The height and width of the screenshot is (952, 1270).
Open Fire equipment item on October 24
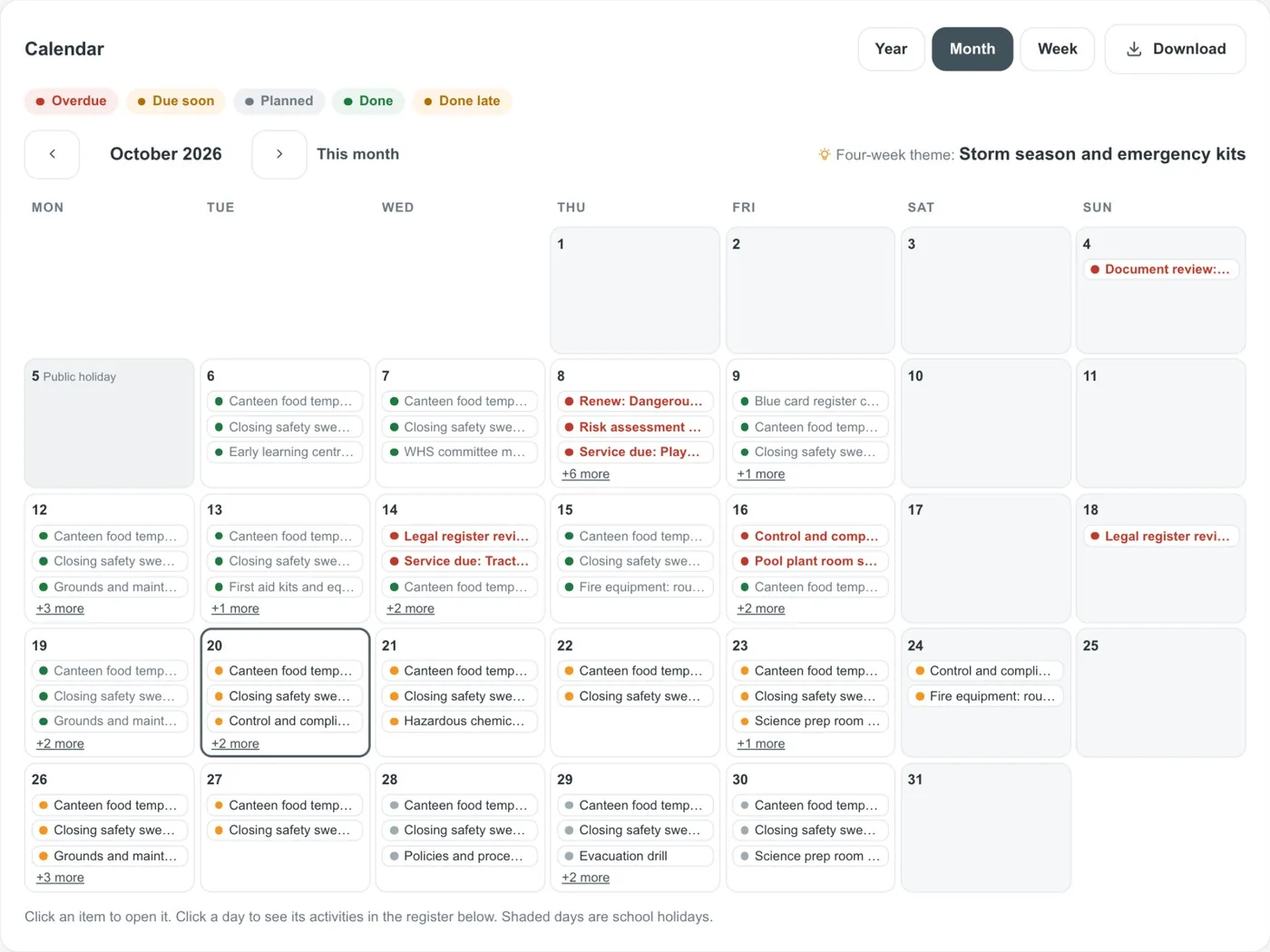[x=985, y=696]
